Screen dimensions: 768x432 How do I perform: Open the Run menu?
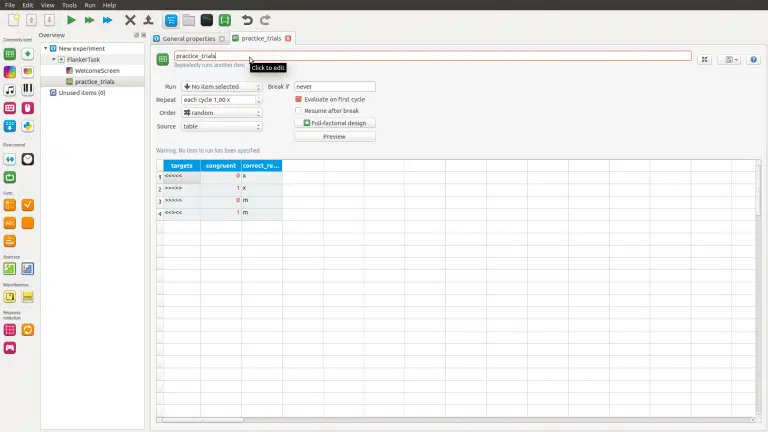tap(90, 5)
